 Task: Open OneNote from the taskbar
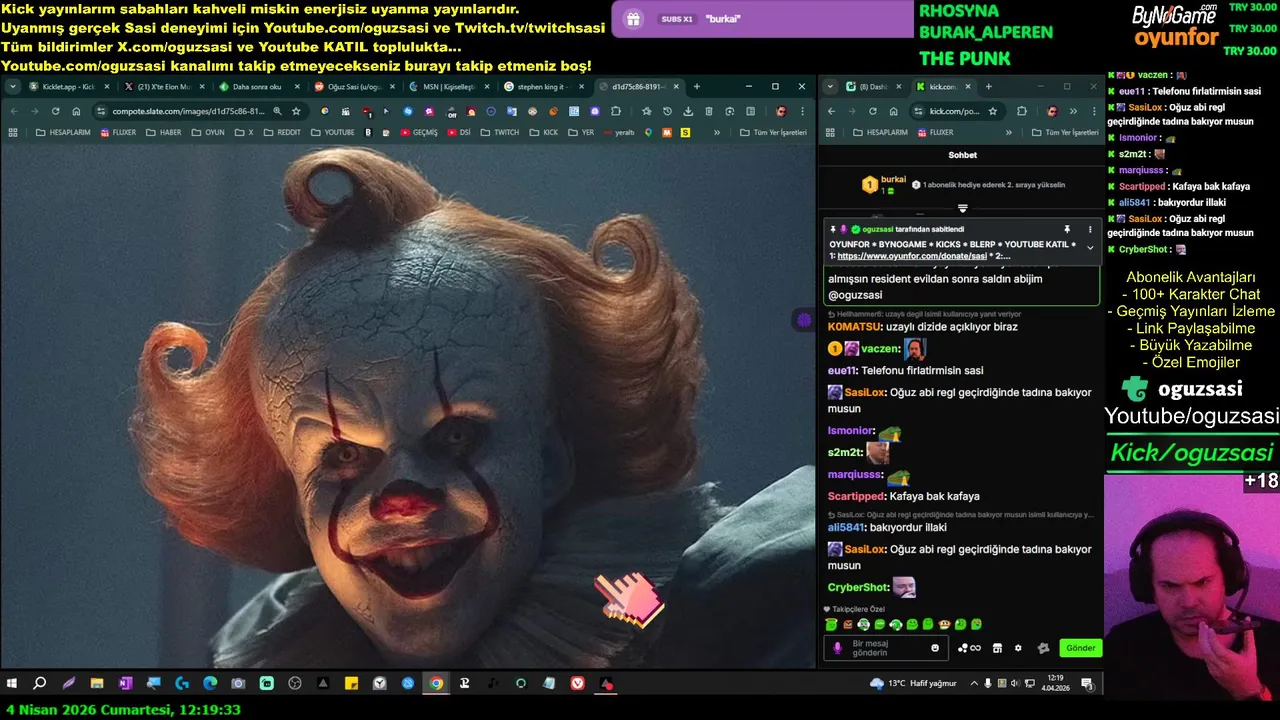[125, 684]
